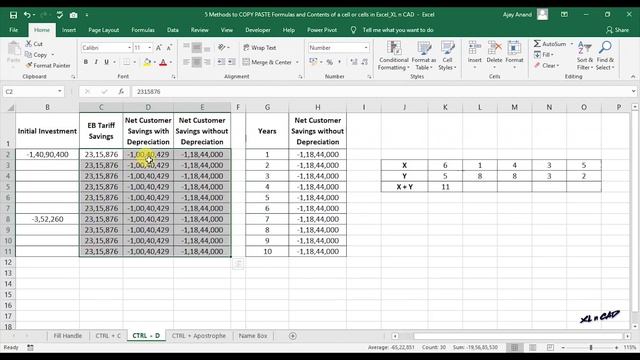The height and width of the screenshot is (360, 640).
Task: Toggle Merge & Center
Action: coord(267,62)
